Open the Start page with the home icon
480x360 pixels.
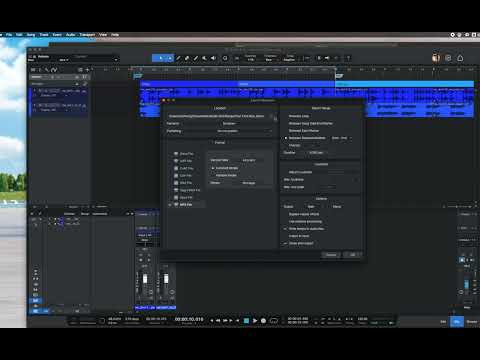(x=460, y=58)
